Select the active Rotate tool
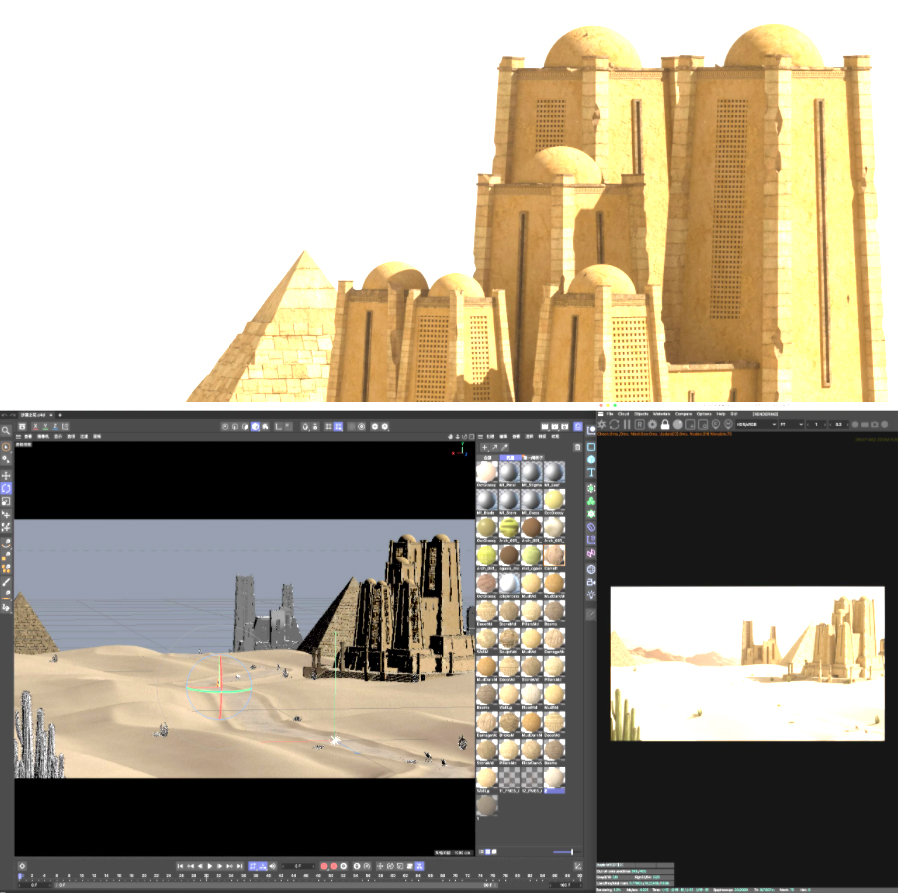 [6, 488]
